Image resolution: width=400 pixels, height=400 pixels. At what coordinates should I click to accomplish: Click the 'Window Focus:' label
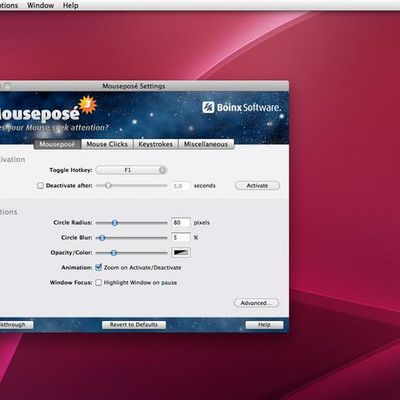pyautogui.click(x=71, y=283)
